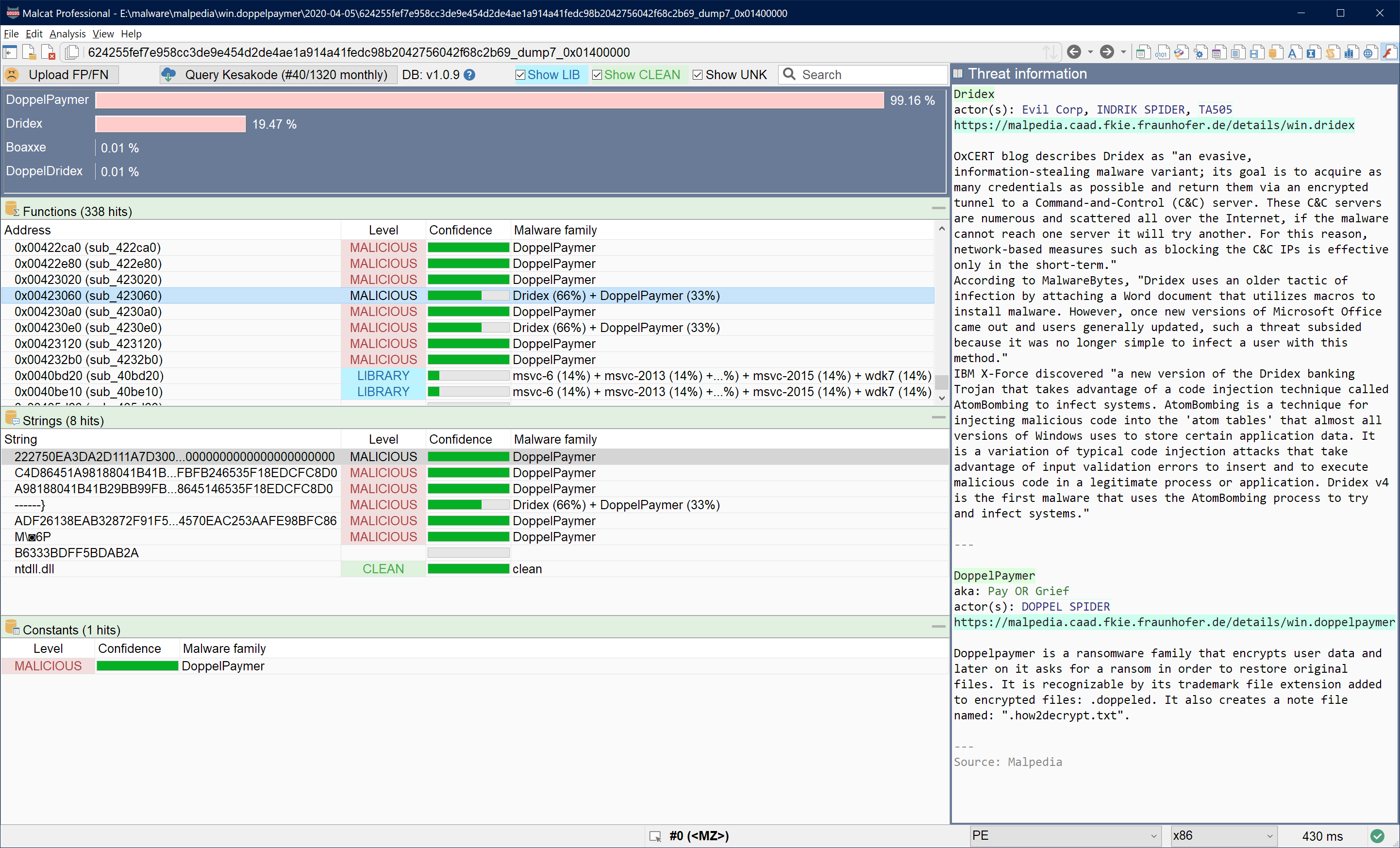Click the Dridex 19.47 % similarity bar
Viewport: 1400px width, 848px height.
170,124
